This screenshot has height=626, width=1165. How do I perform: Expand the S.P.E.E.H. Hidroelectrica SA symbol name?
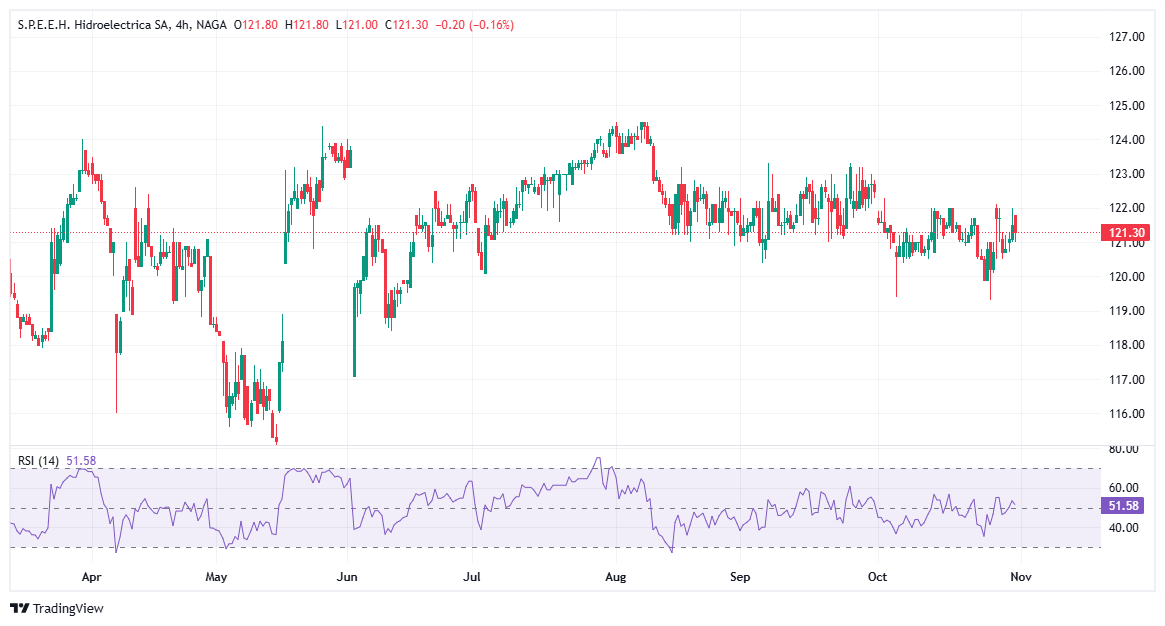point(90,22)
